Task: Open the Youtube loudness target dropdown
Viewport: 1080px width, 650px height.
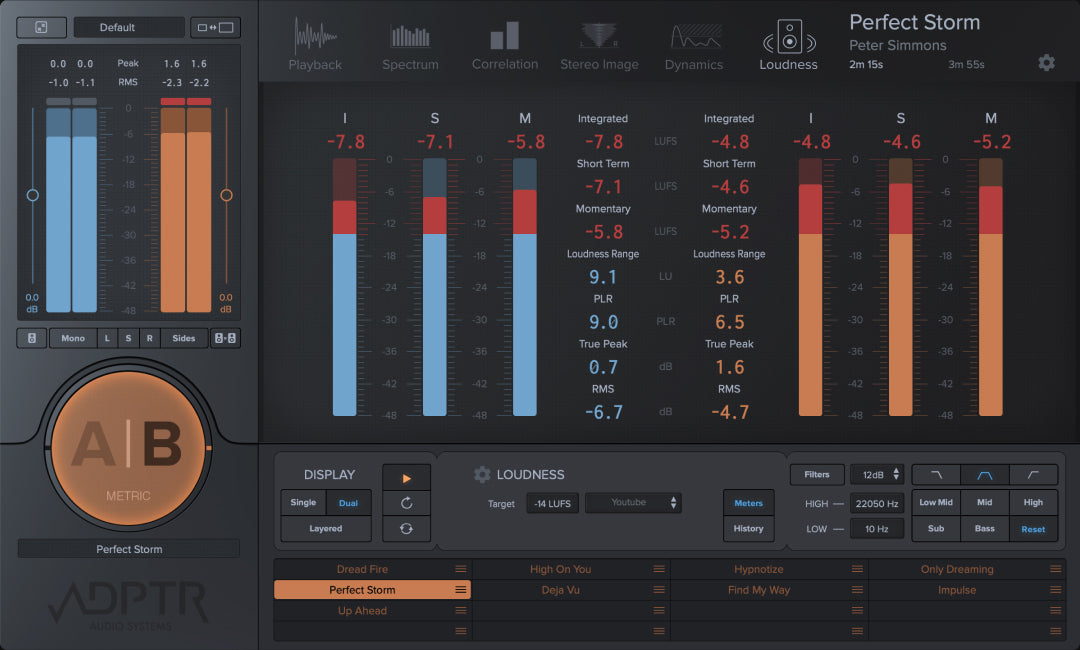Action: pos(633,503)
